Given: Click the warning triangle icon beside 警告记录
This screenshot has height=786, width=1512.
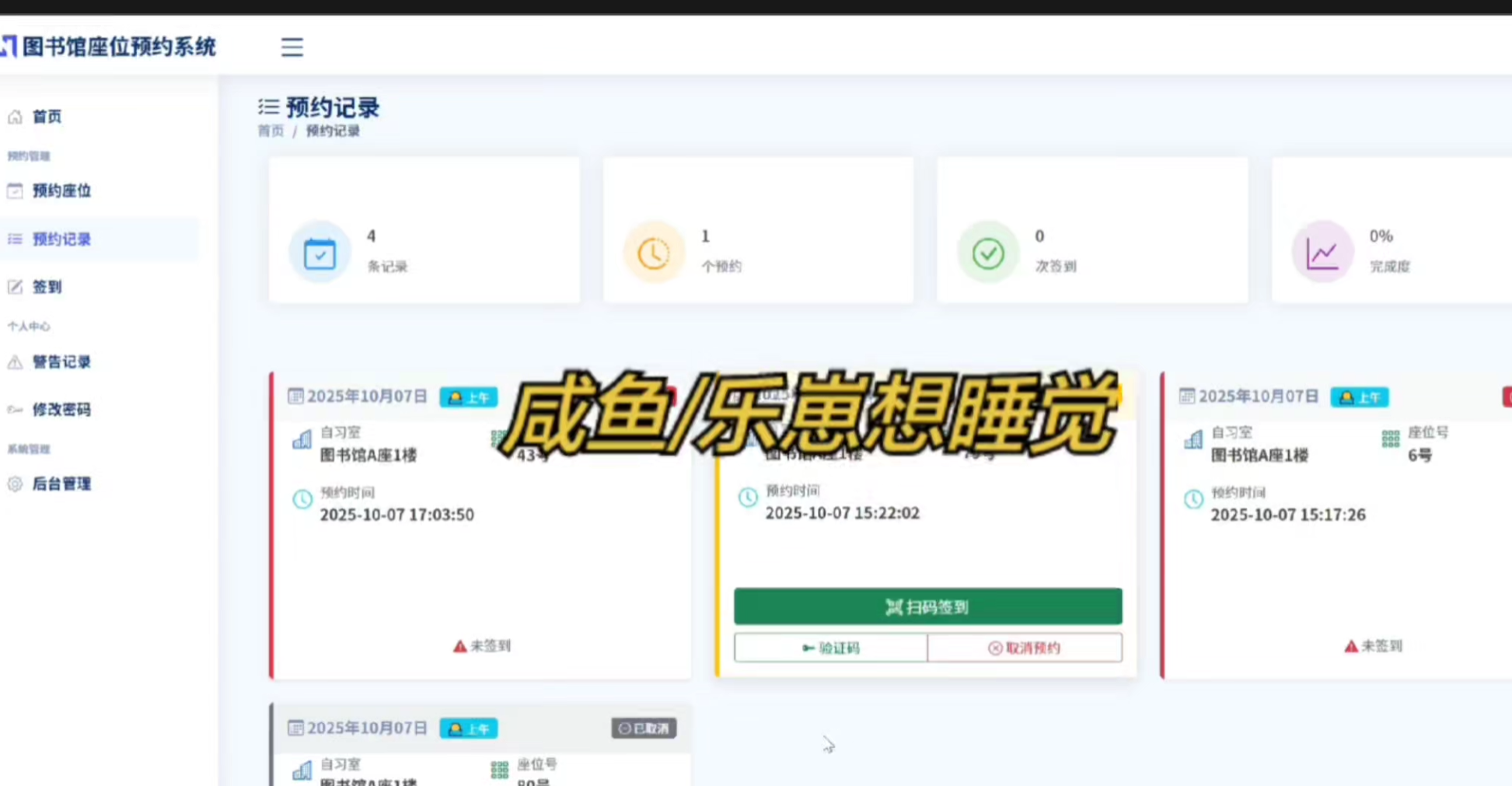Looking at the screenshot, I should (15, 362).
